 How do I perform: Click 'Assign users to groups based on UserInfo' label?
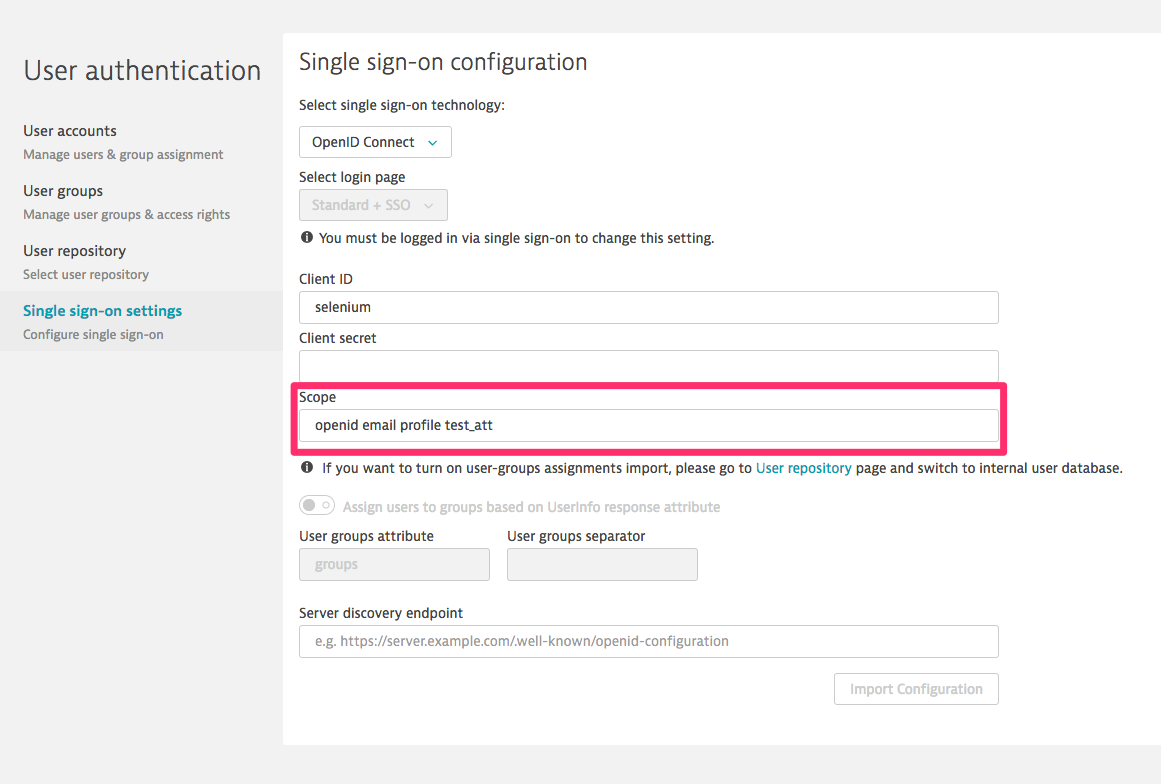[532, 507]
